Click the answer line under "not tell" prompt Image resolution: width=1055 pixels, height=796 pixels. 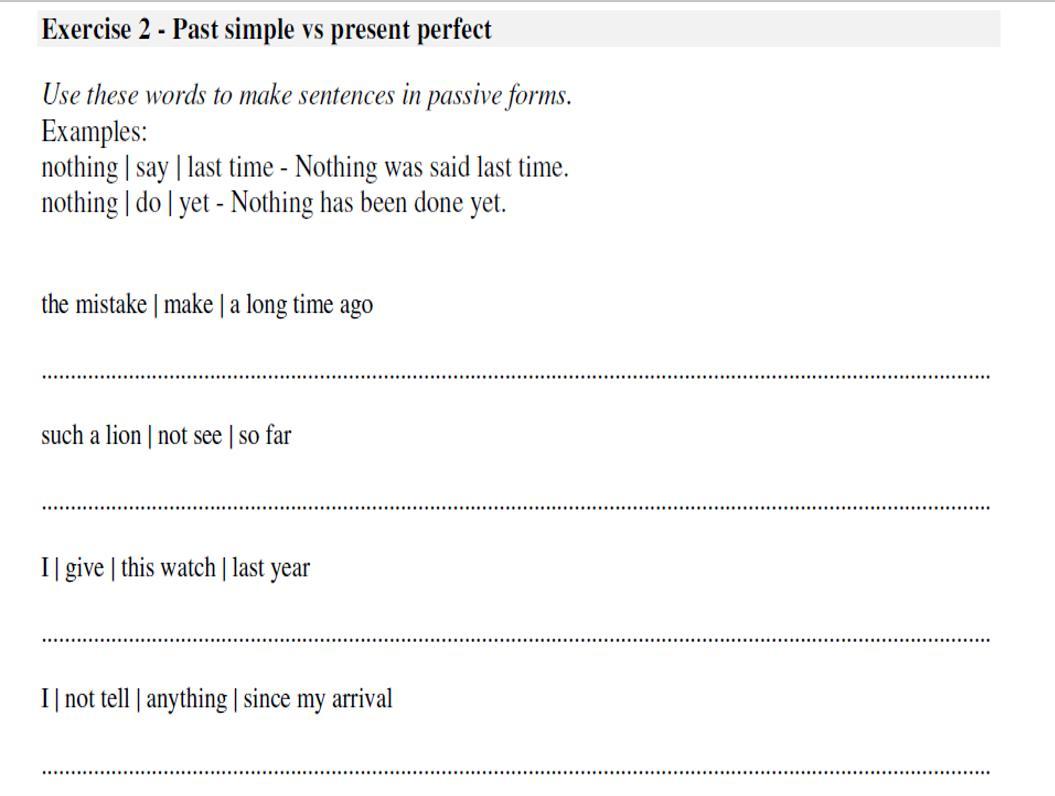click(x=515, y=771)
